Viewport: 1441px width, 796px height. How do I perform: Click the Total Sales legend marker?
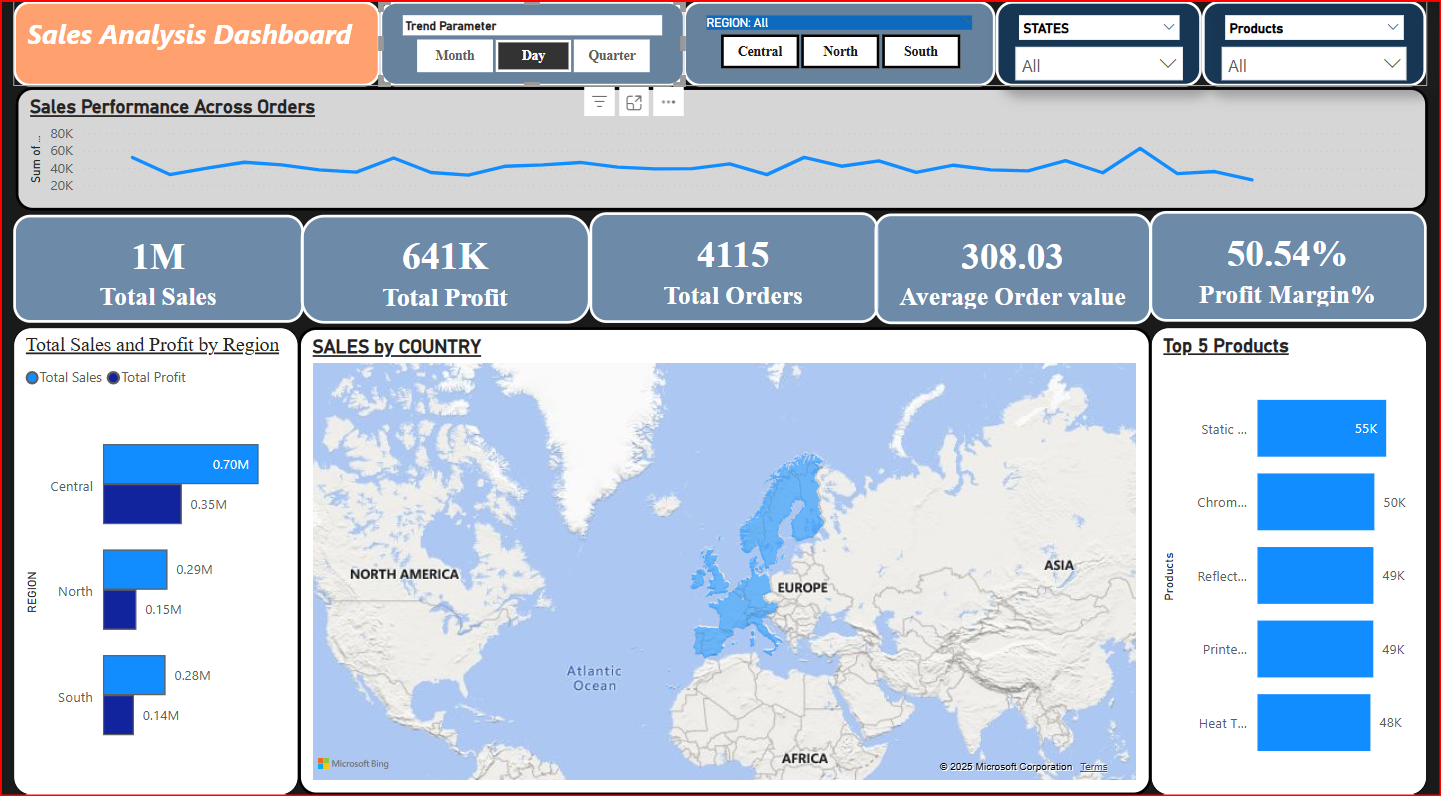point(33,378)
